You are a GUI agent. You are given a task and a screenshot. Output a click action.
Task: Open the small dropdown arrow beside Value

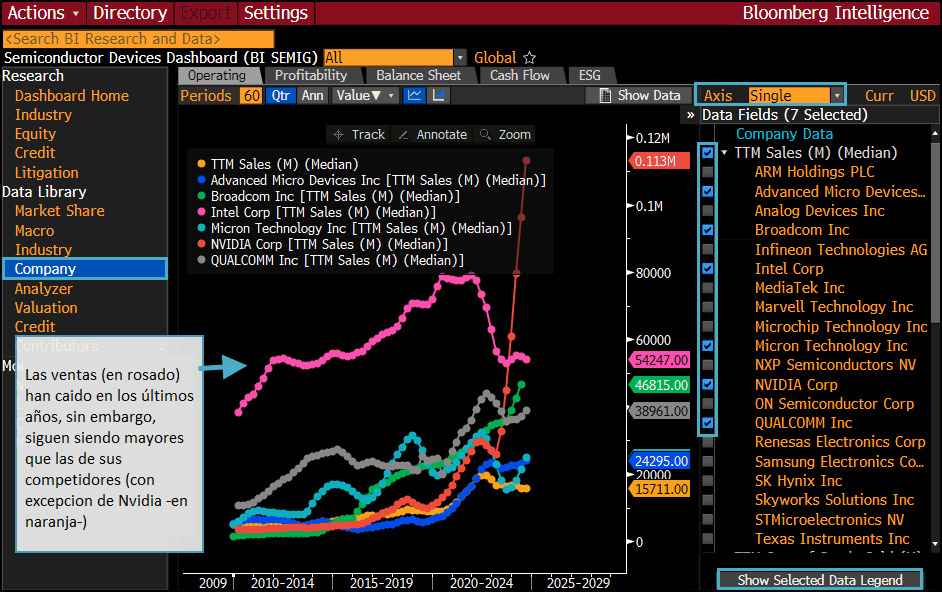(391, 96)
